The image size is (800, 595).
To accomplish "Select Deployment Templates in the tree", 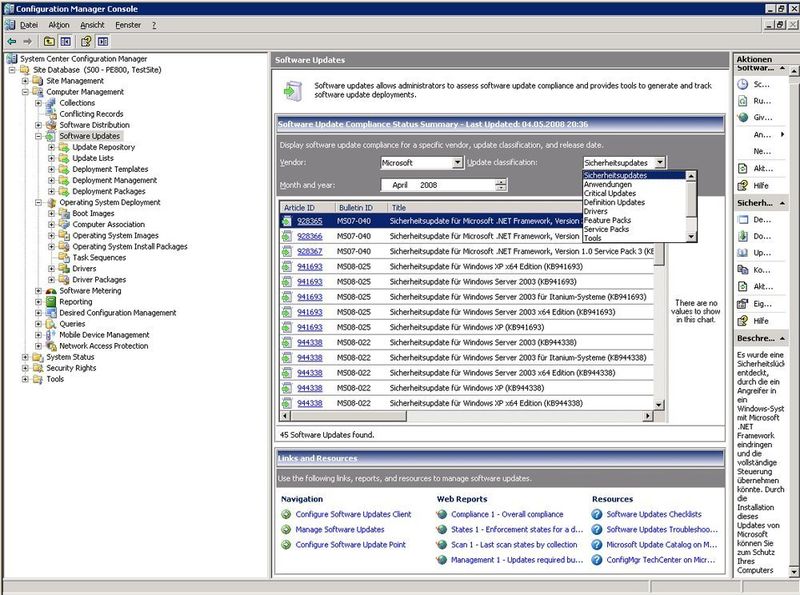I will point(110,169).
